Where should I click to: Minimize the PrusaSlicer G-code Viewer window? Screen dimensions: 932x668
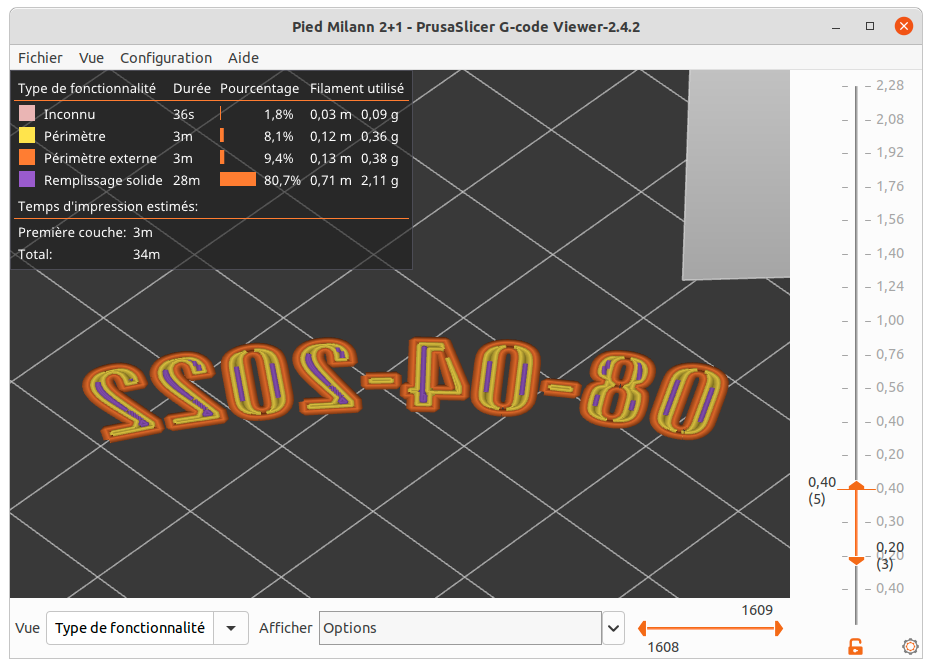point(836,27)
